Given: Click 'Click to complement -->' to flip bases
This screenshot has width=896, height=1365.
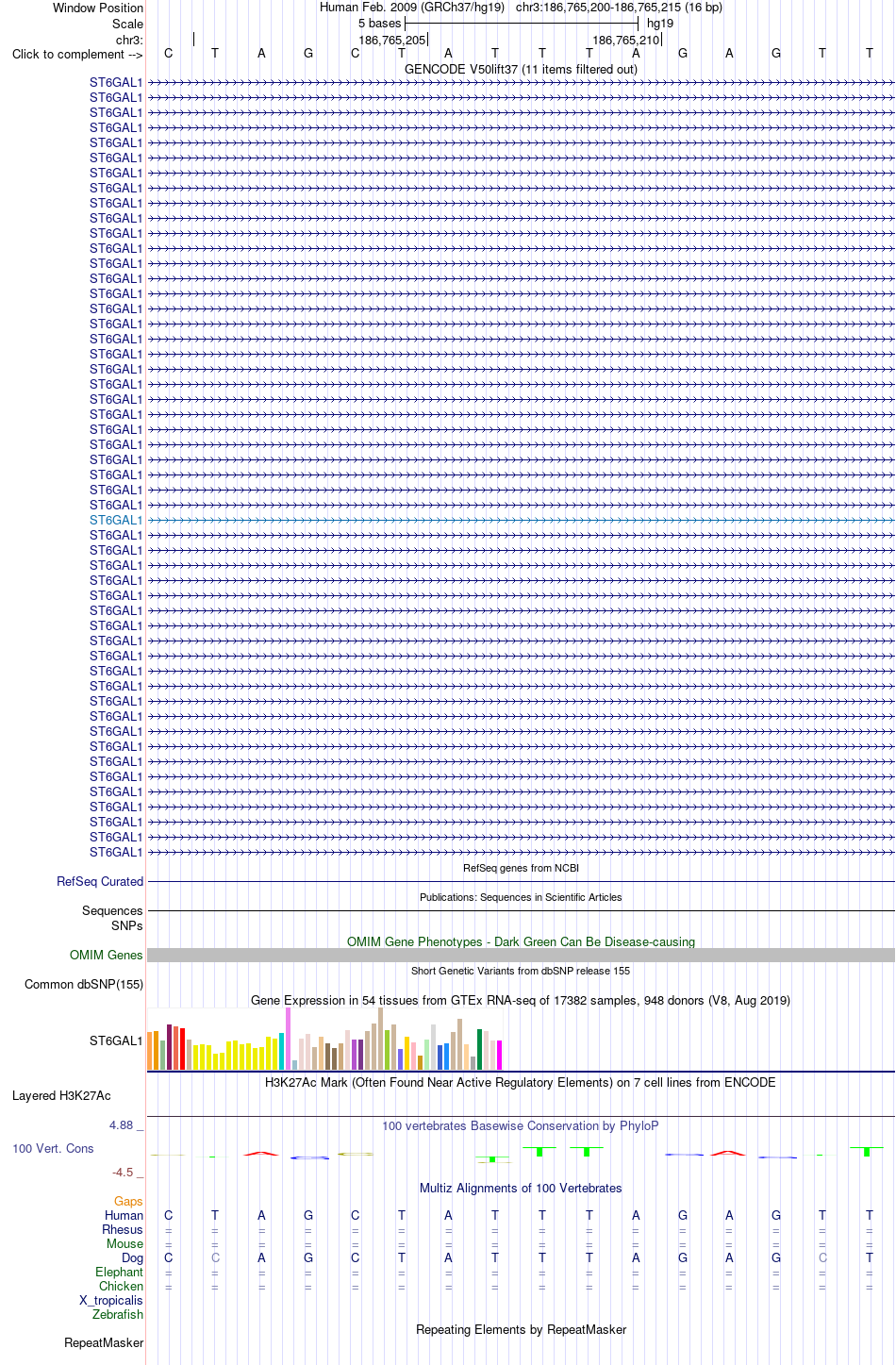Looking at the screenshot, I should point(77,54).
